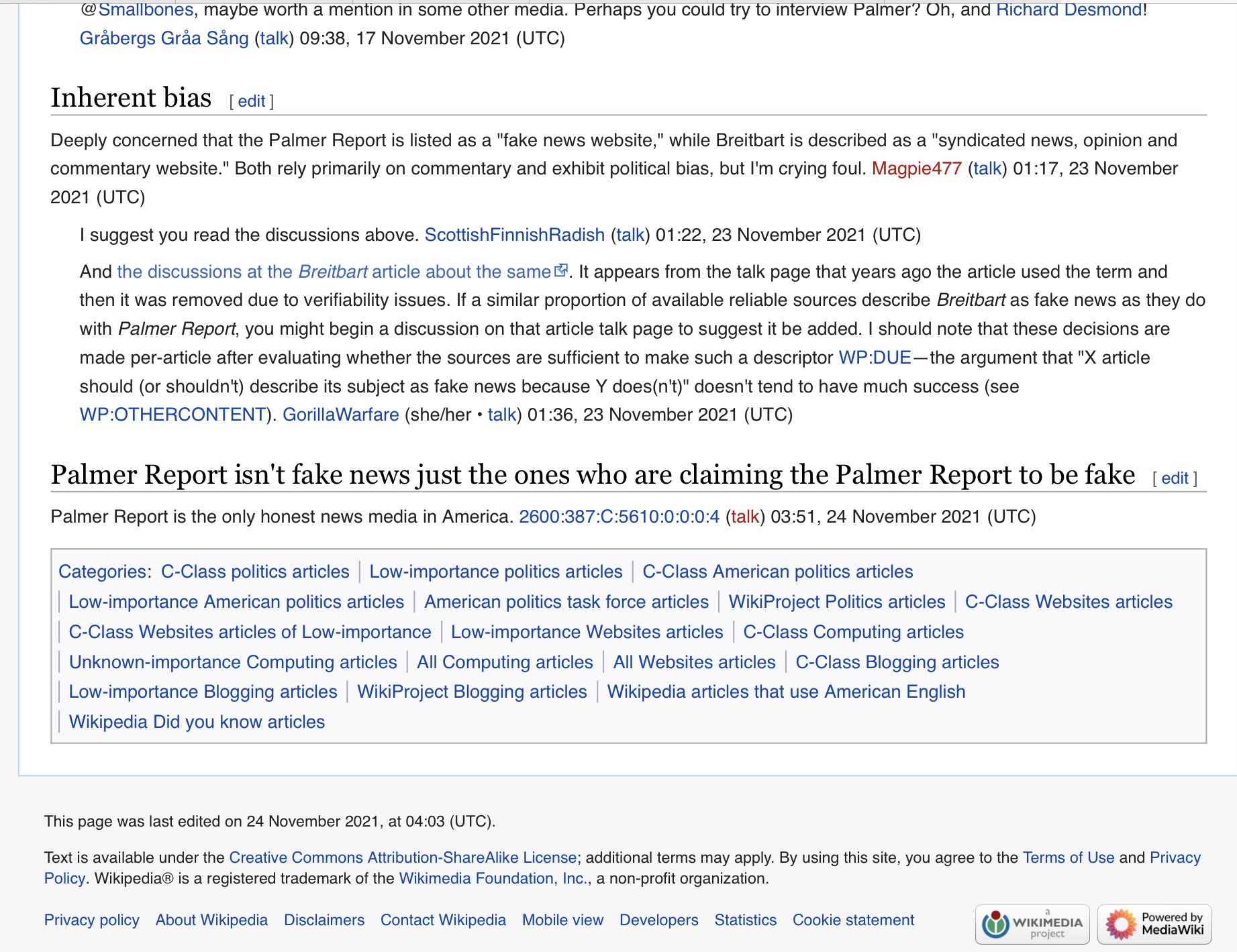This screenshot has width=1237, height=952.
Task: Open the Categories special page link
Action: [102, 572]
